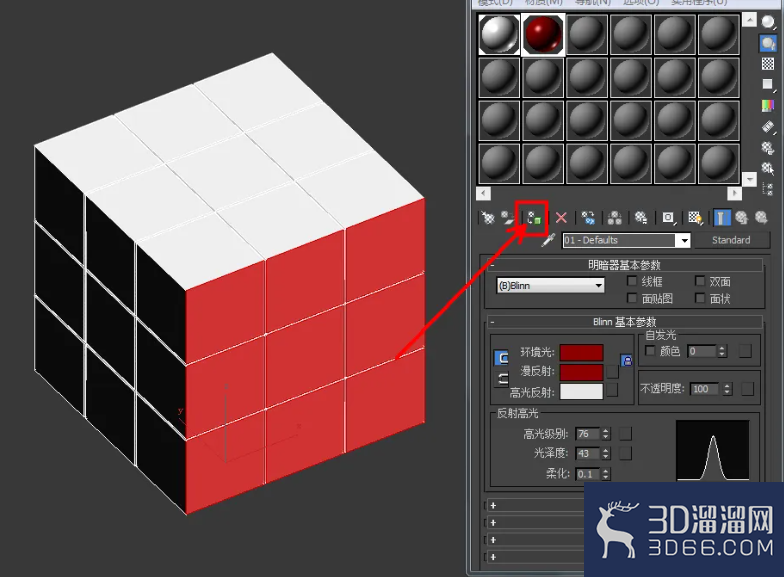Click sample slots scroll up arrow
The height and width of the screenshot is (577, 784).
[749, 20]
